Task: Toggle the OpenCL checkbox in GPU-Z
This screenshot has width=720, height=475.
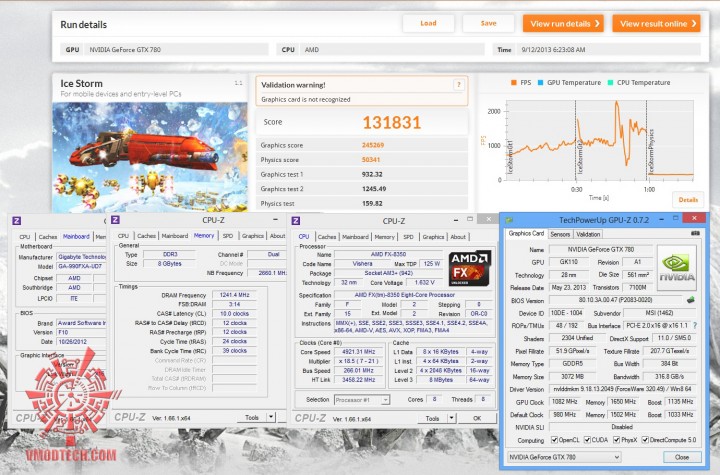Action: point(554,440)
